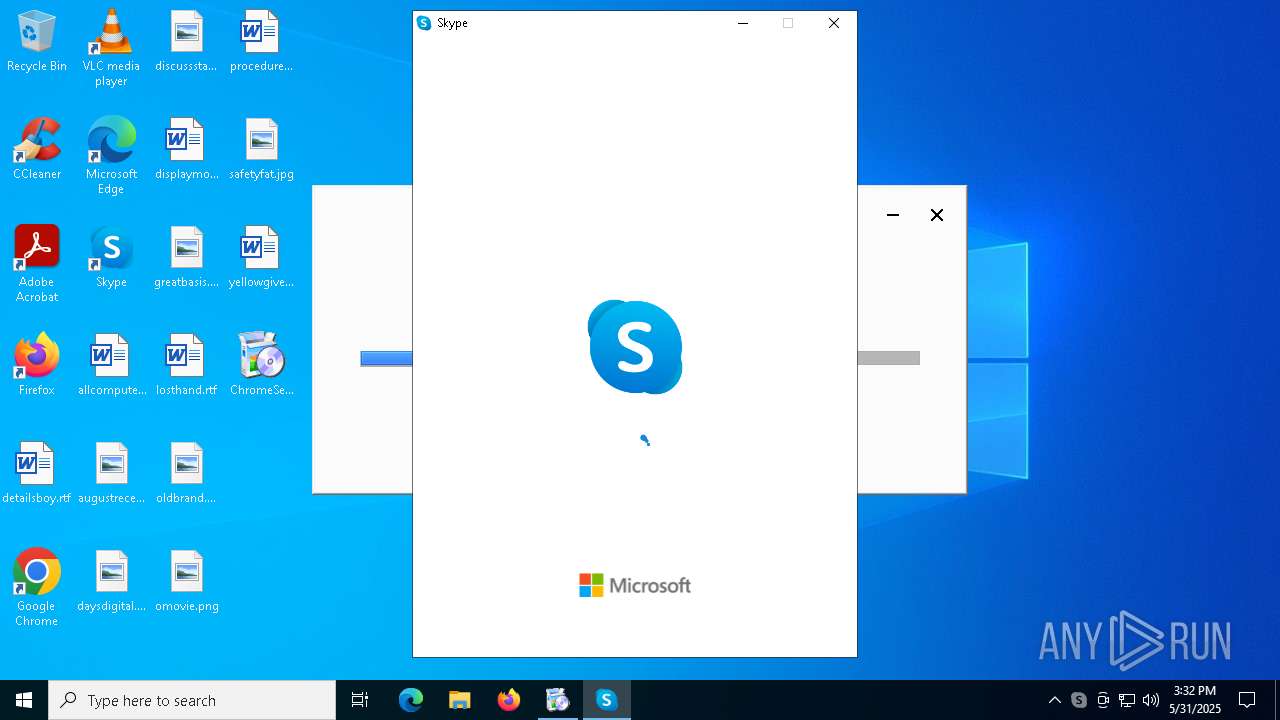Select the displaymo... Word document
The height and width of the screenshot is (720, 1280).
tap(186, 150)
